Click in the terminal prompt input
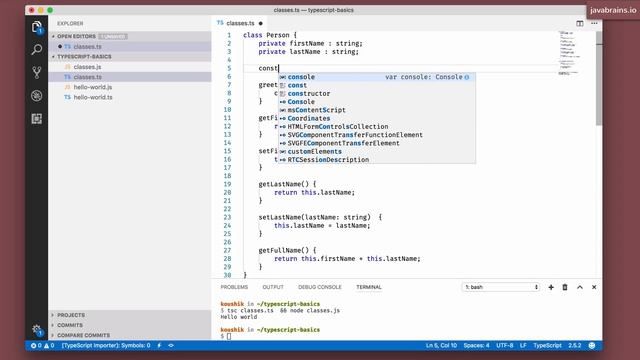 229,336
